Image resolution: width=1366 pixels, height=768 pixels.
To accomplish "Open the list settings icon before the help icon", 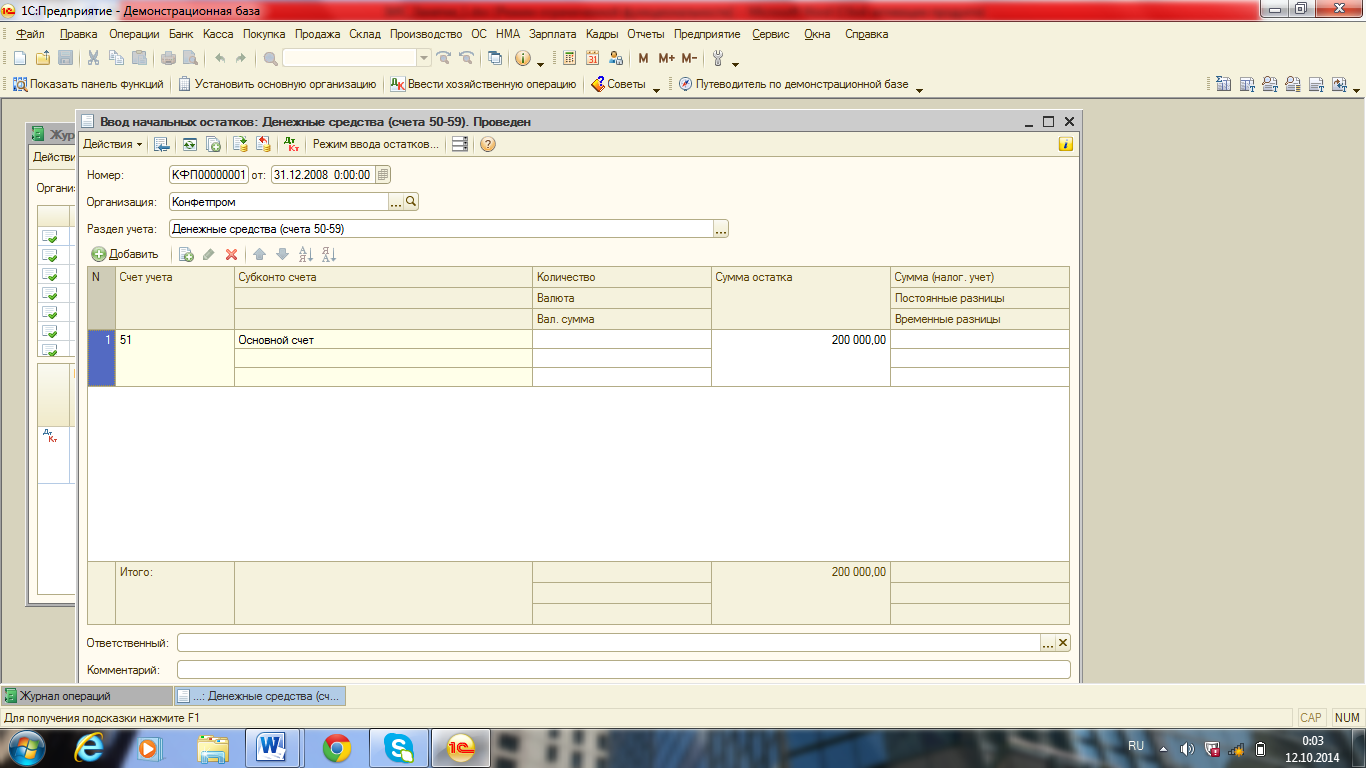I will point(460,144).
